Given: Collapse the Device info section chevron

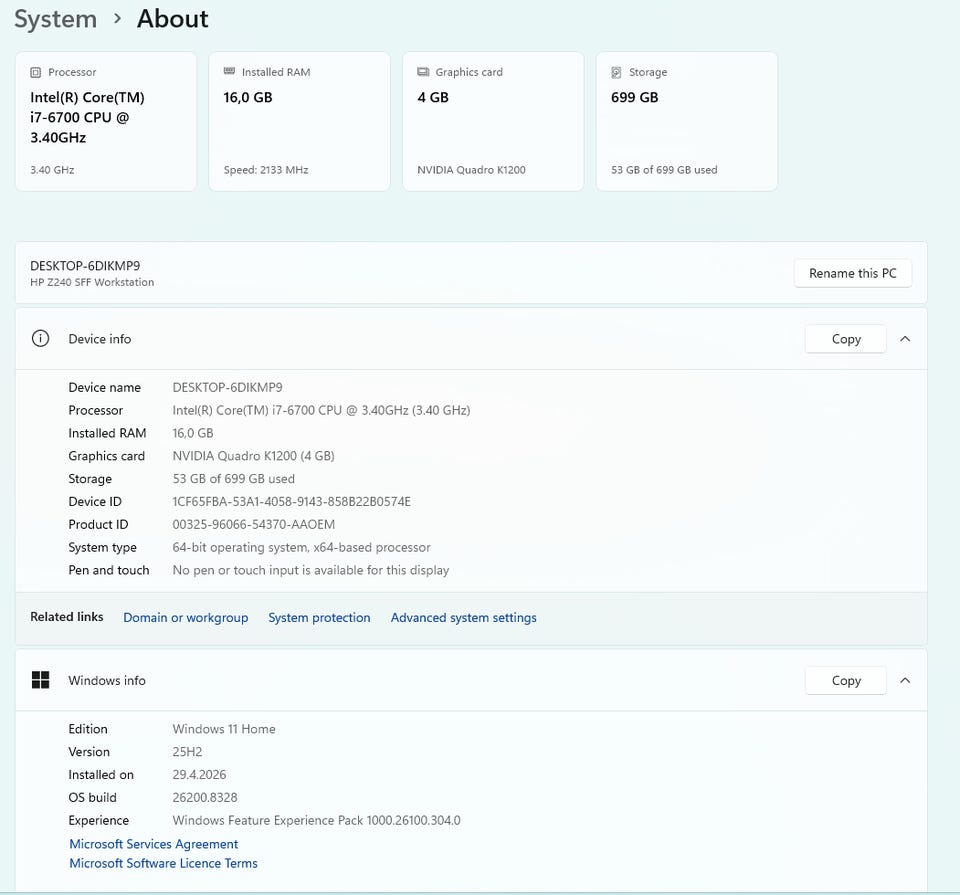Looking at the screenshot, I should point(906,339).
